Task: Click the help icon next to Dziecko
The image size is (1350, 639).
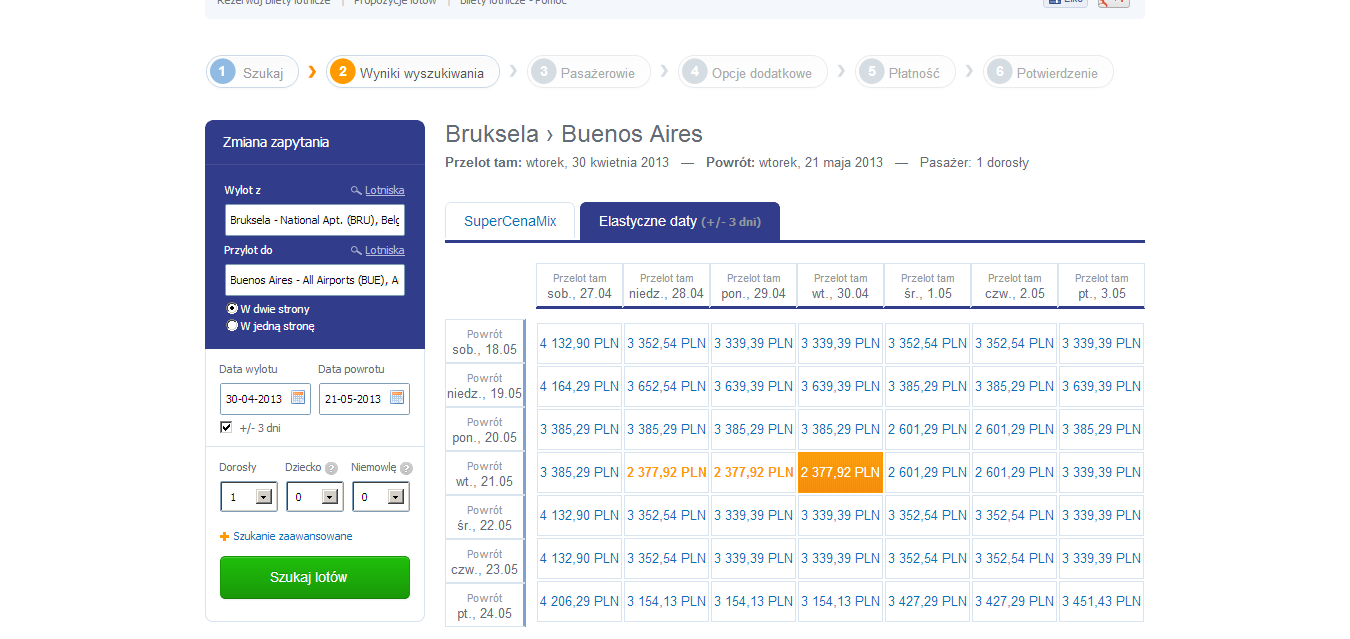Action: (331, 468)
